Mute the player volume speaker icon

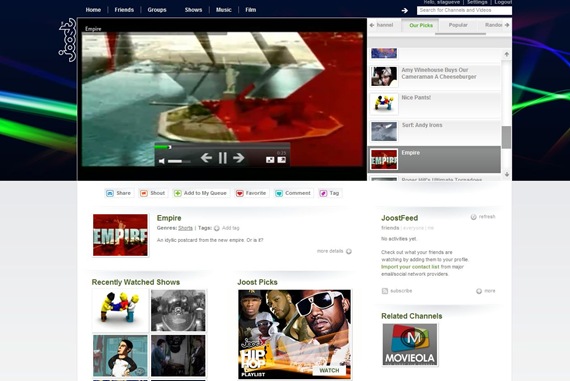click(162, 161)
